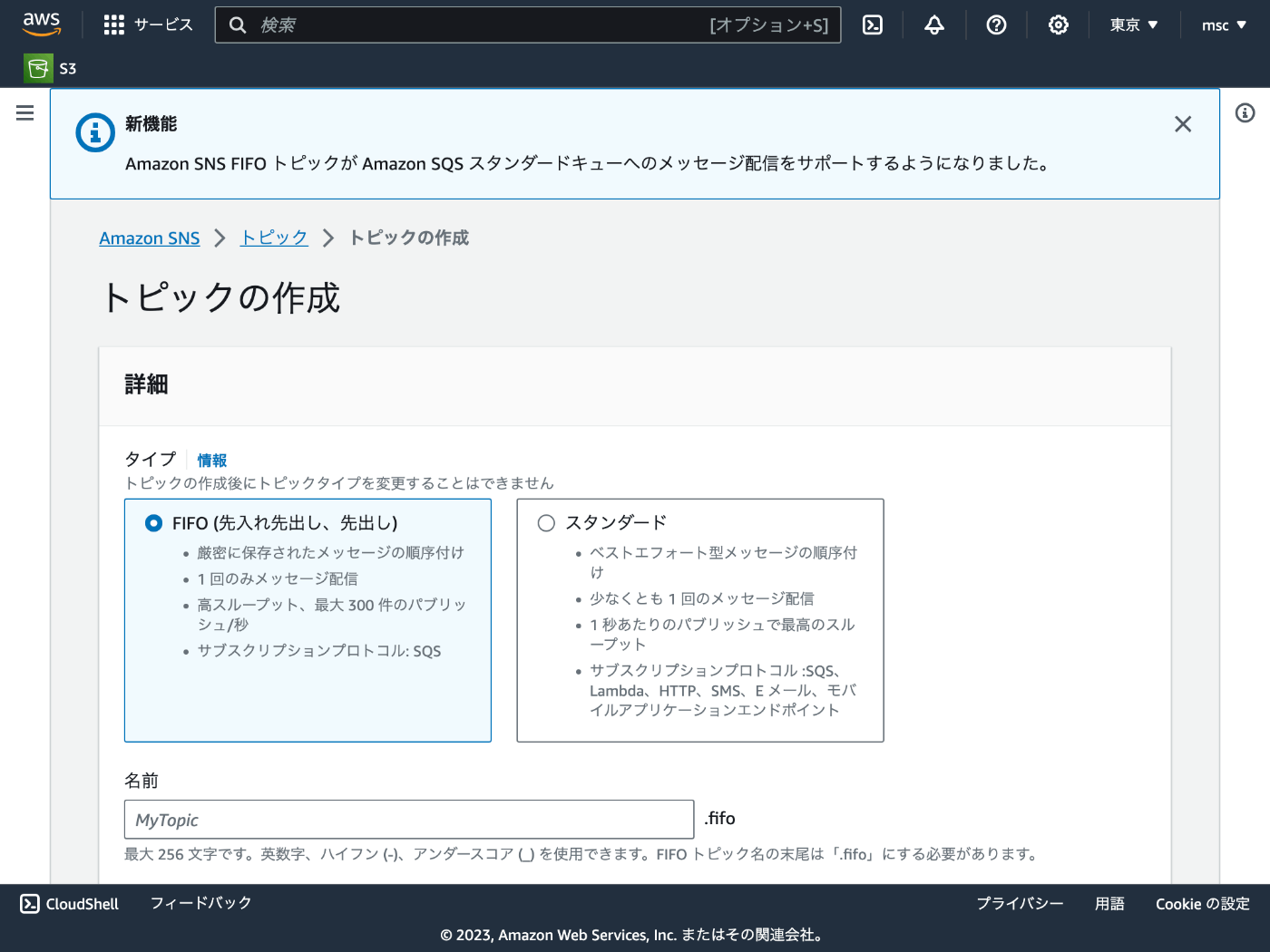The width and height of the screenshot is (1270, 952).
Task: Open the msc account dropdown
Action: tap(1224, 25)
